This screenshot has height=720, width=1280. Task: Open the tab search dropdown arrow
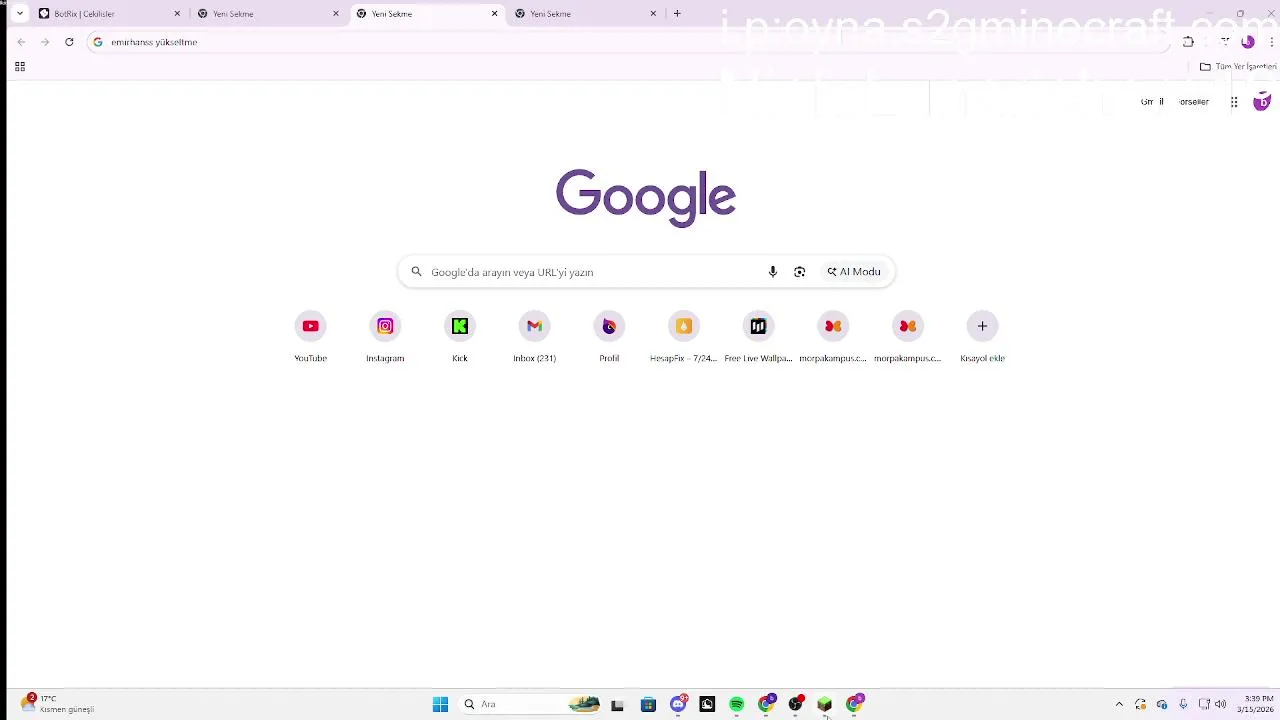click(x=19, y=14)
